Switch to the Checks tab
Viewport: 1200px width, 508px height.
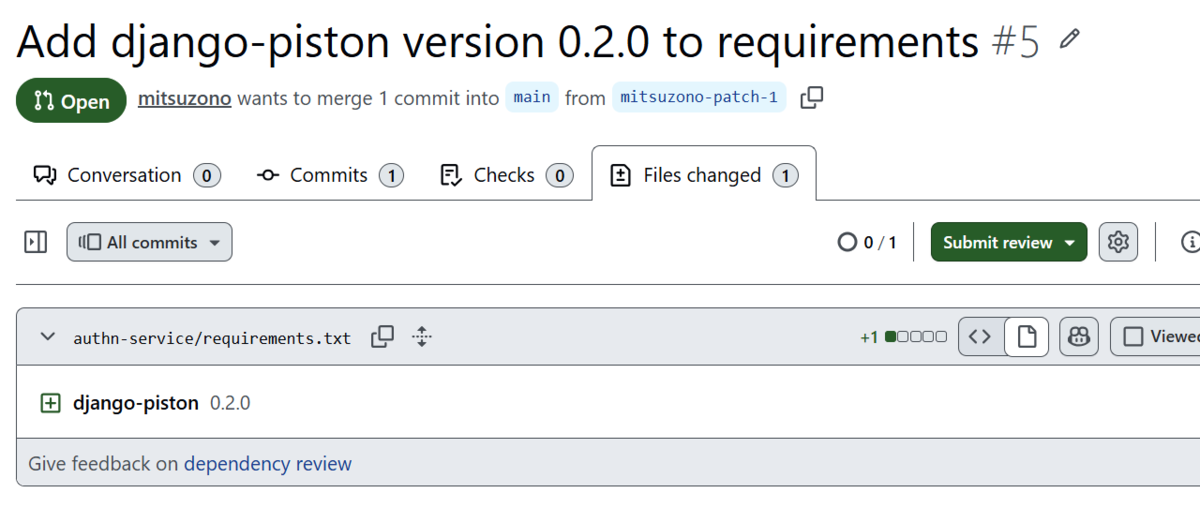point(506,175)
